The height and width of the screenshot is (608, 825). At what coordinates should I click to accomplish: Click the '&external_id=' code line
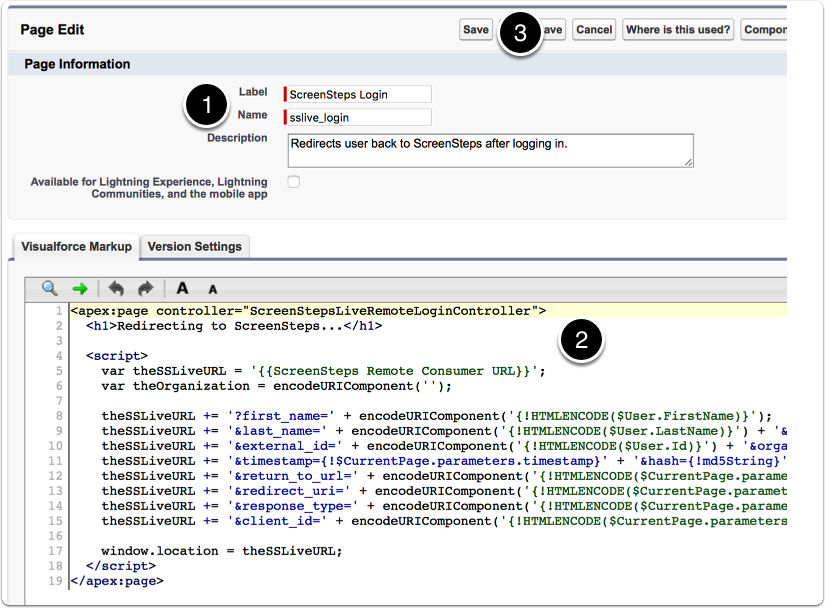(444, 446)
